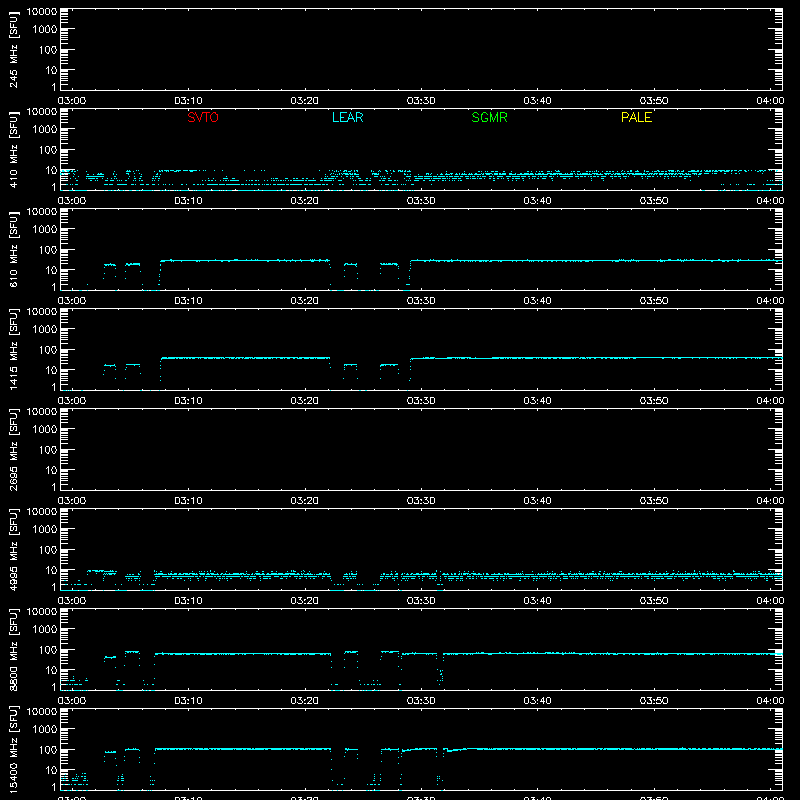The height and width of the screenshot is (800, 800).
Task: Click the 03:10 time label under 1415 MHz plot
Action: [x=188, y=401]
